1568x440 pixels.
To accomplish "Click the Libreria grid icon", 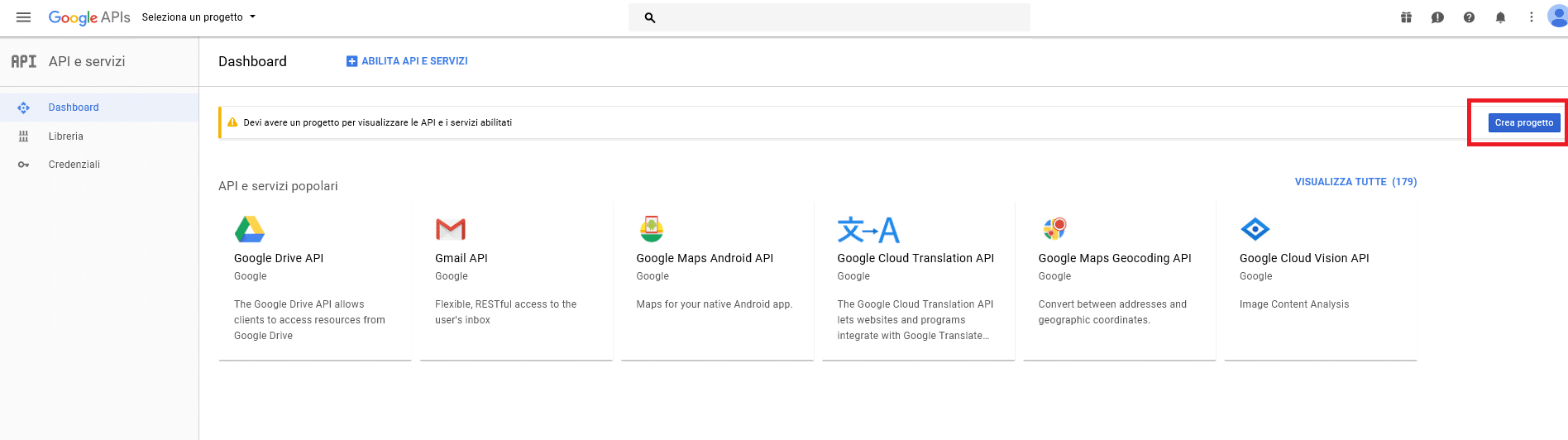I will pyautogui.click(x=23, y=136).
